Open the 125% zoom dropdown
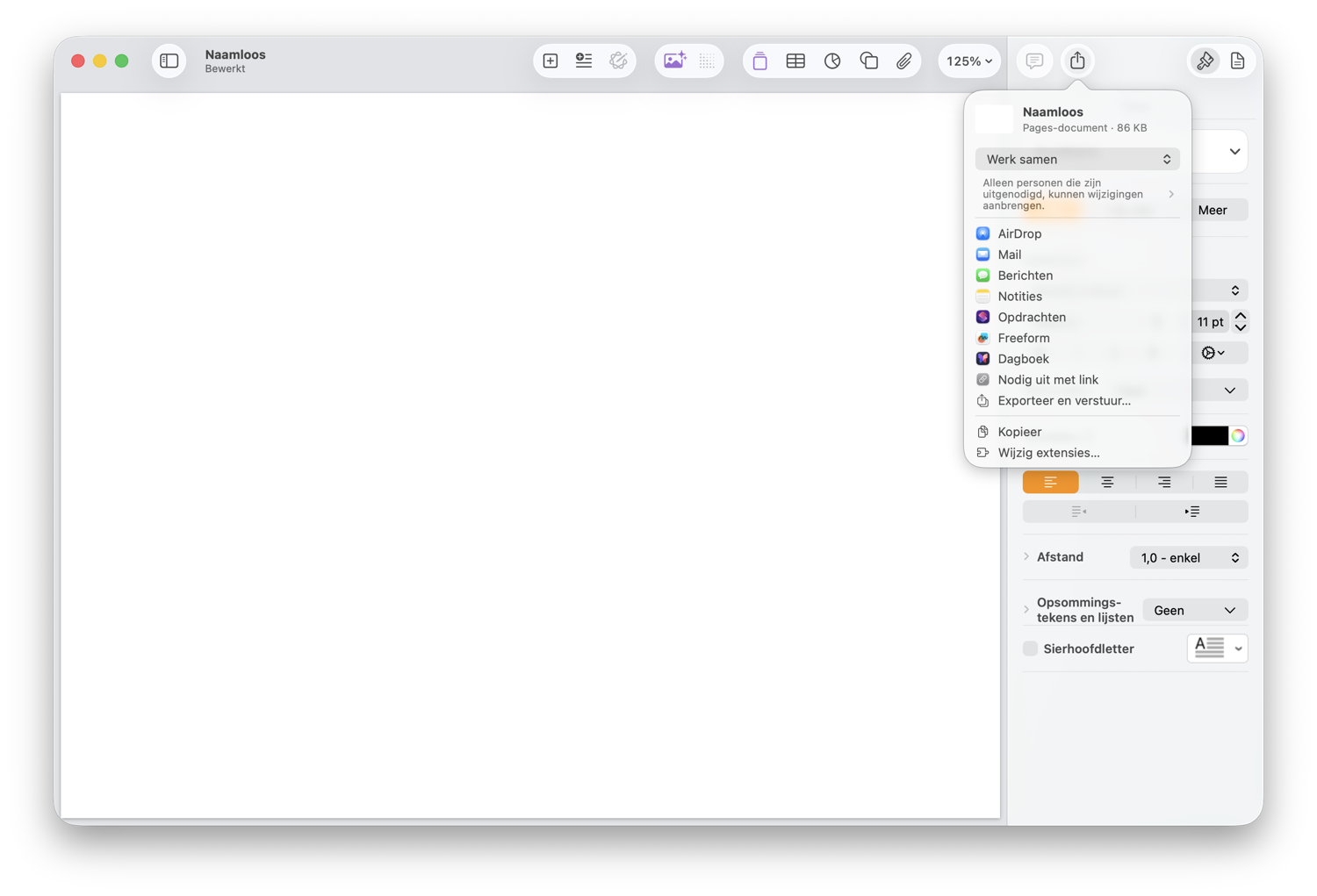1317x896 pixels. coord(969,61)
